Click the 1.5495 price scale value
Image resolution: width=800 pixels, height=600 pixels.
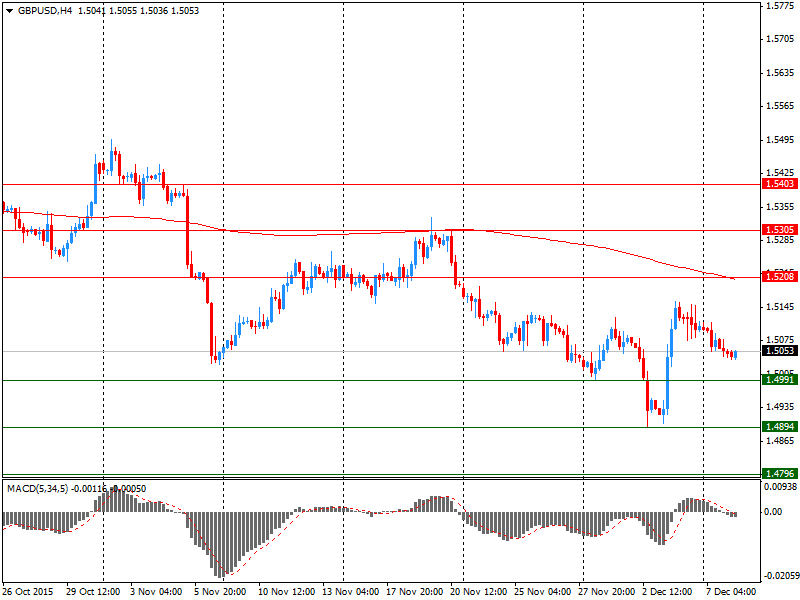point(781,140)
